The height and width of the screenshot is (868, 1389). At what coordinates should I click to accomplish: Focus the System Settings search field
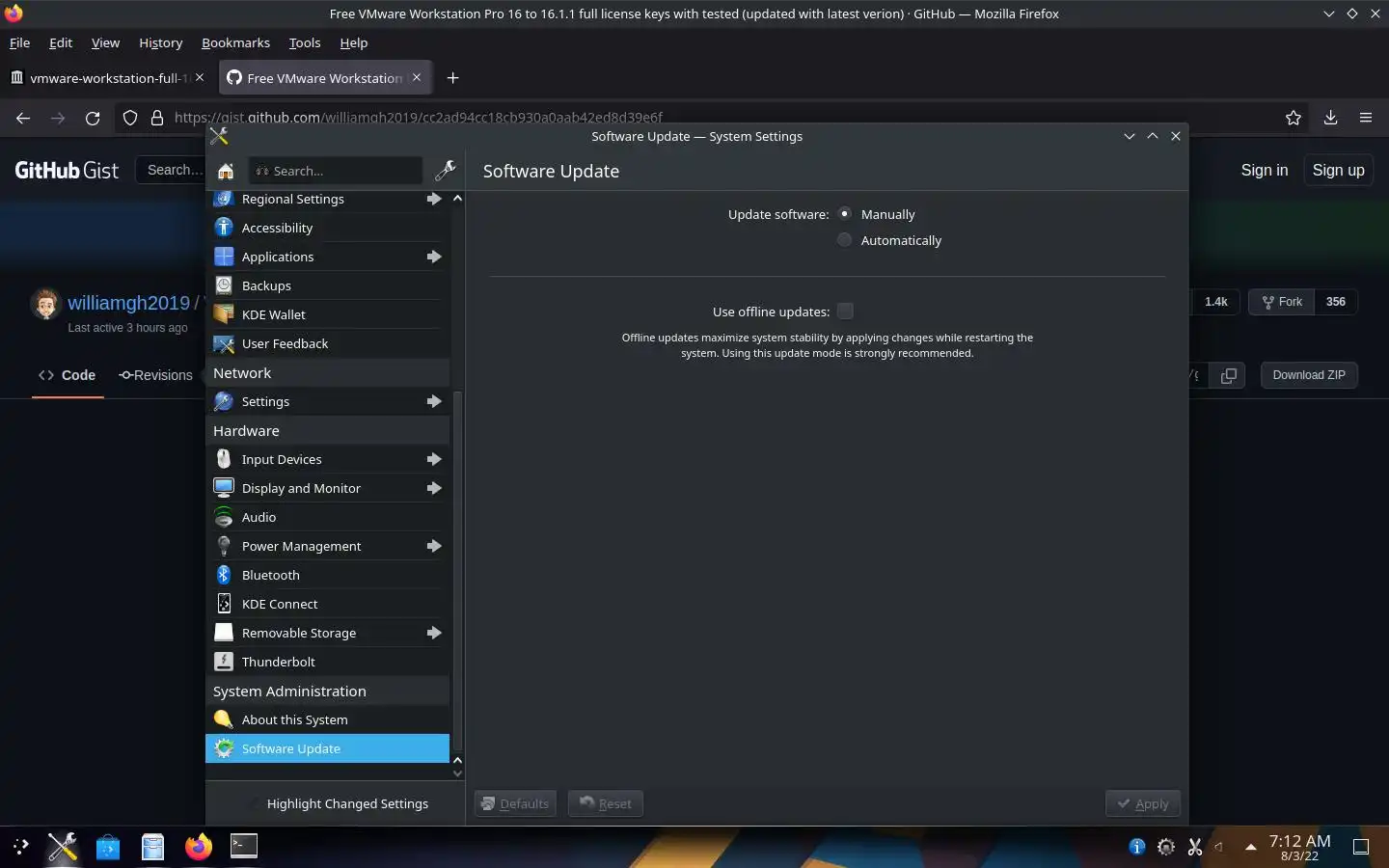336,171
